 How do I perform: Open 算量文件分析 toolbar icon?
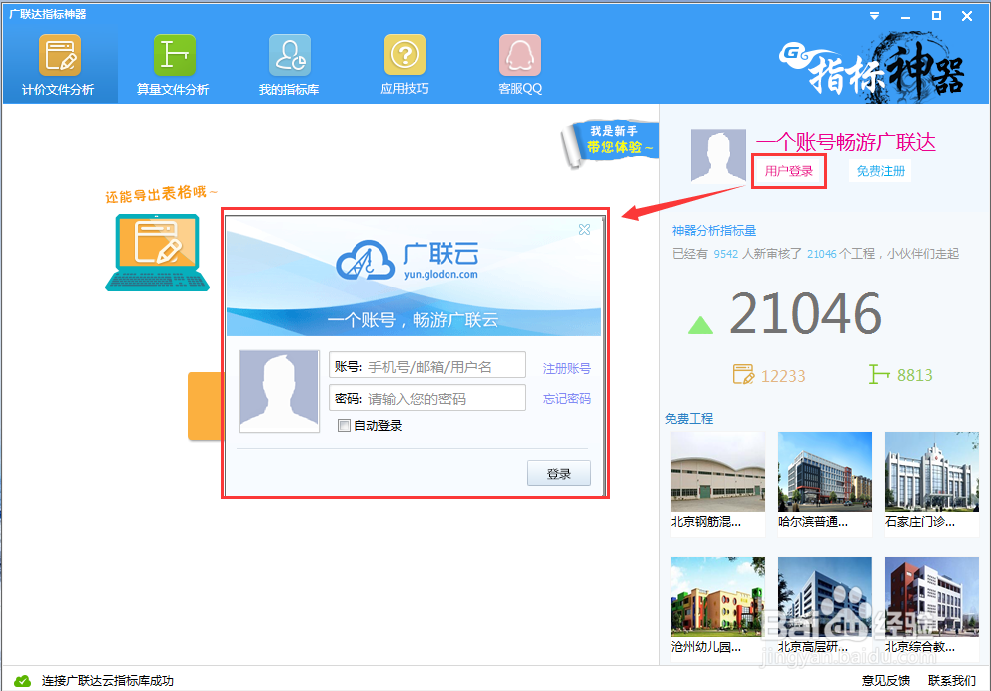click(x=174, y=55)
